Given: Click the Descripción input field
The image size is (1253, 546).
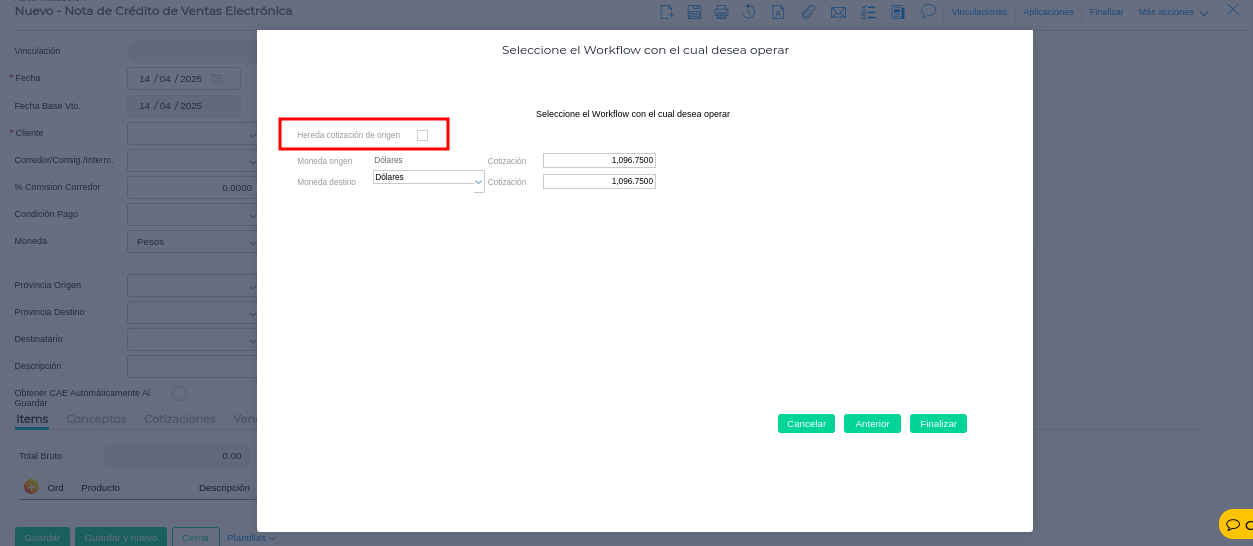Looking at the screenshot, I should click(192, 366).
